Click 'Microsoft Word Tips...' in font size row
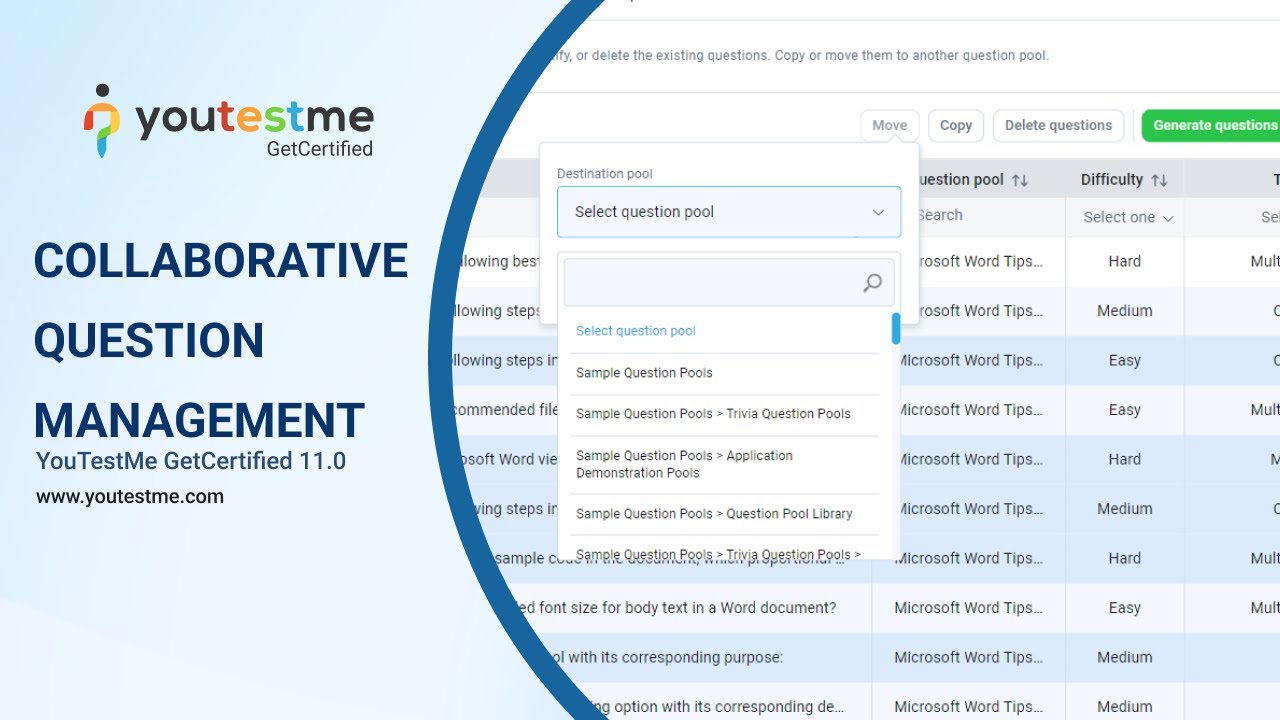 [x=968, y=608]
